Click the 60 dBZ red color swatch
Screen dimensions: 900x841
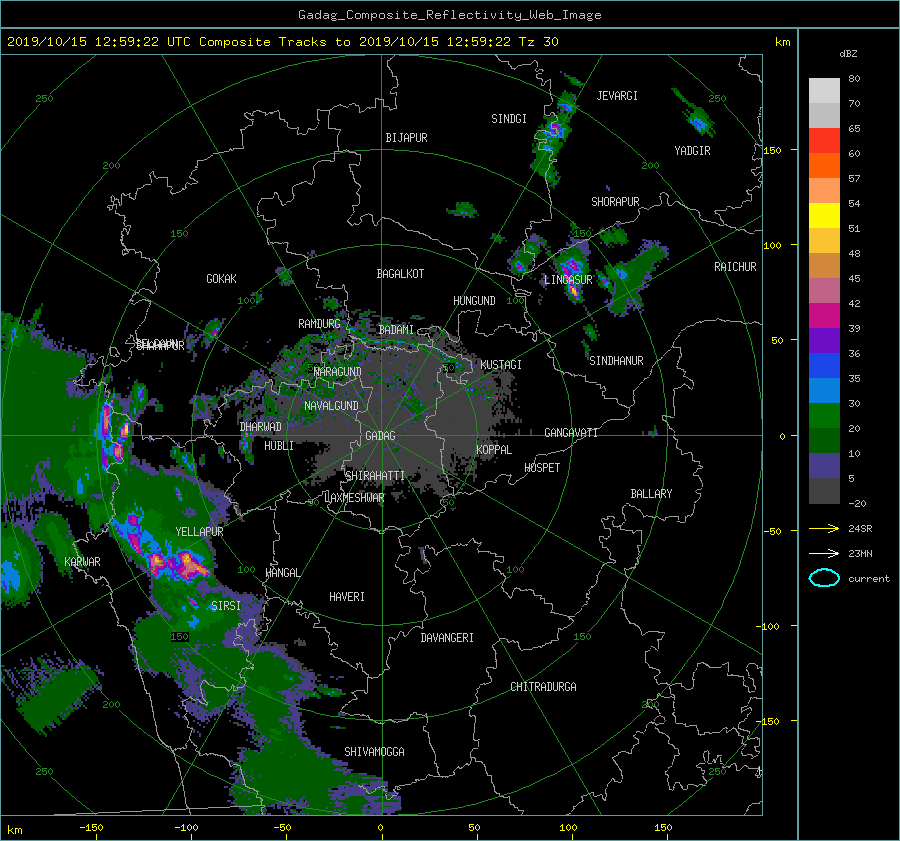pyautogui.click(x=824, y=140)
